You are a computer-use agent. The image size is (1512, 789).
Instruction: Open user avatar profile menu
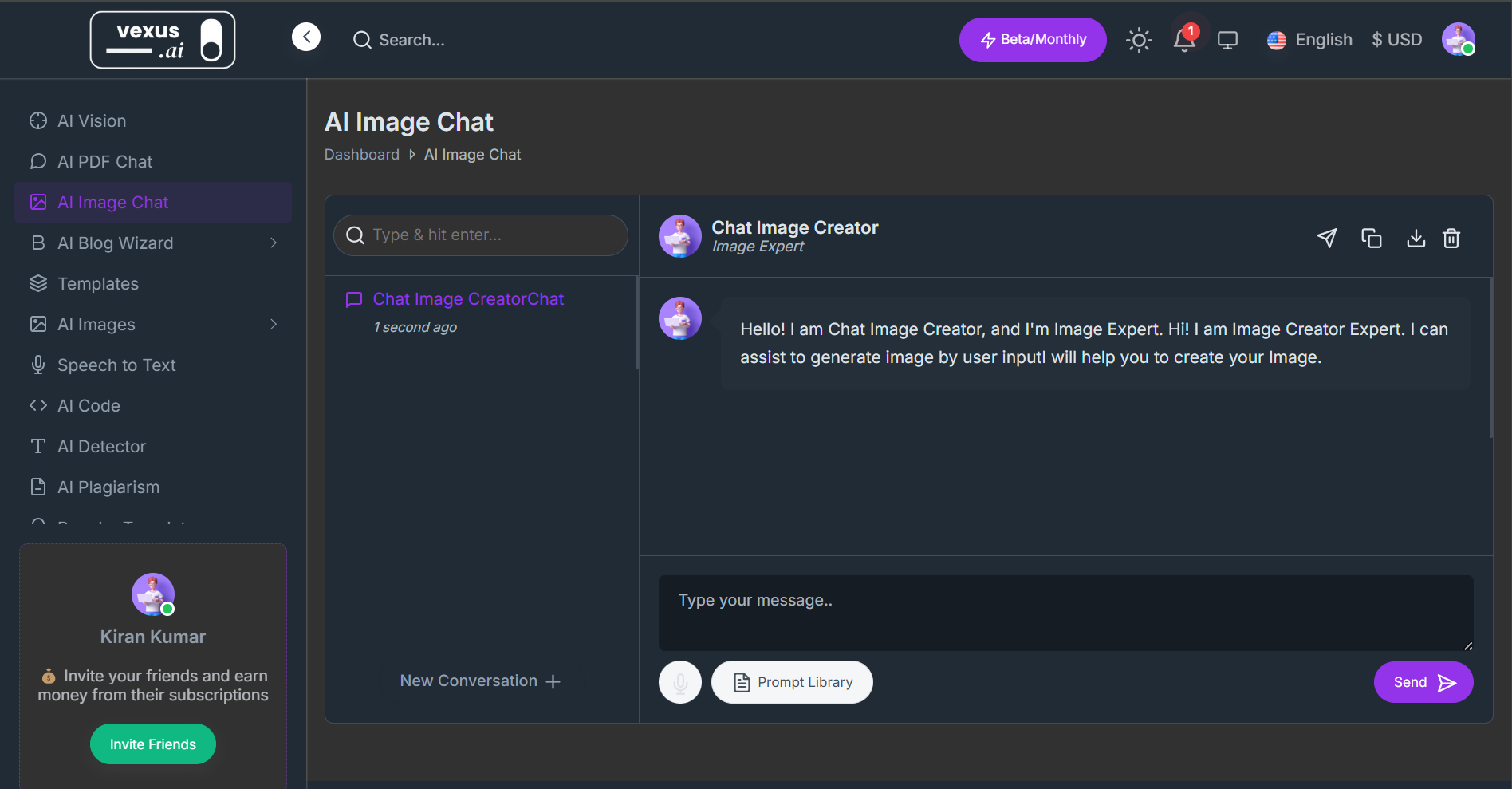(x=1459, y=39)
